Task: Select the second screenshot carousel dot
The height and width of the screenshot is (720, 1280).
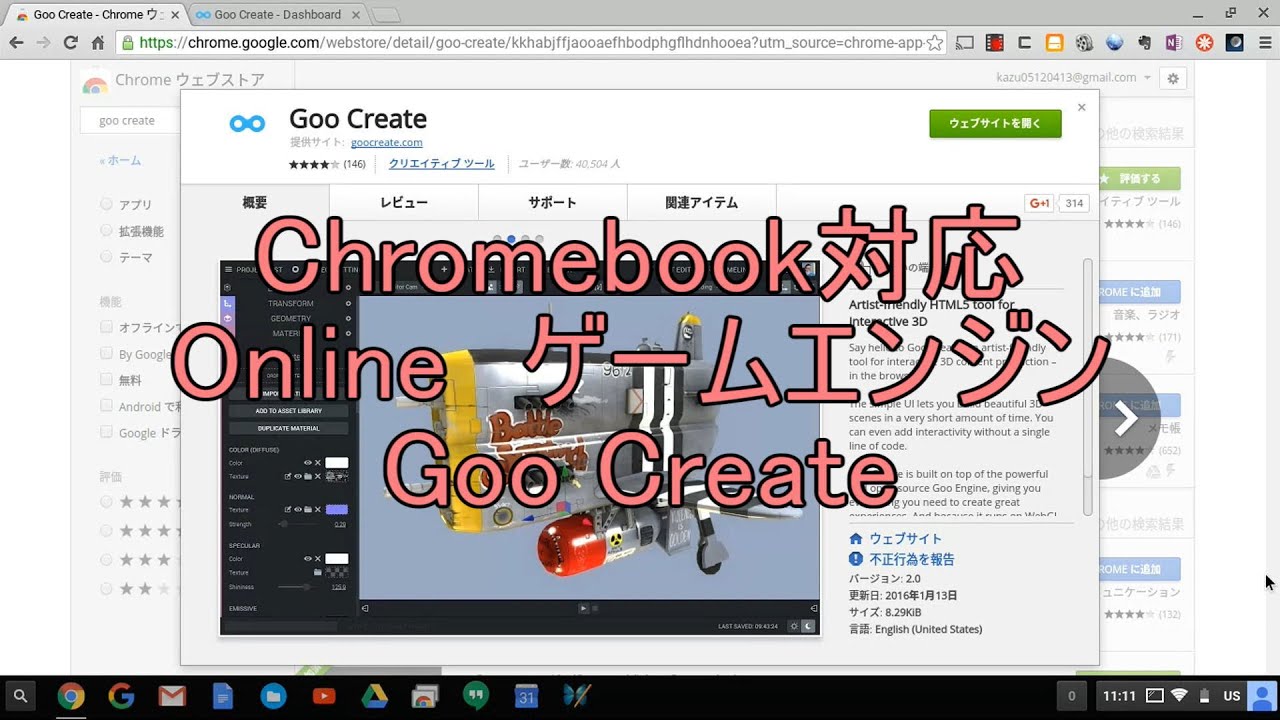Action: pyautogui.click(x=511, y=240)
